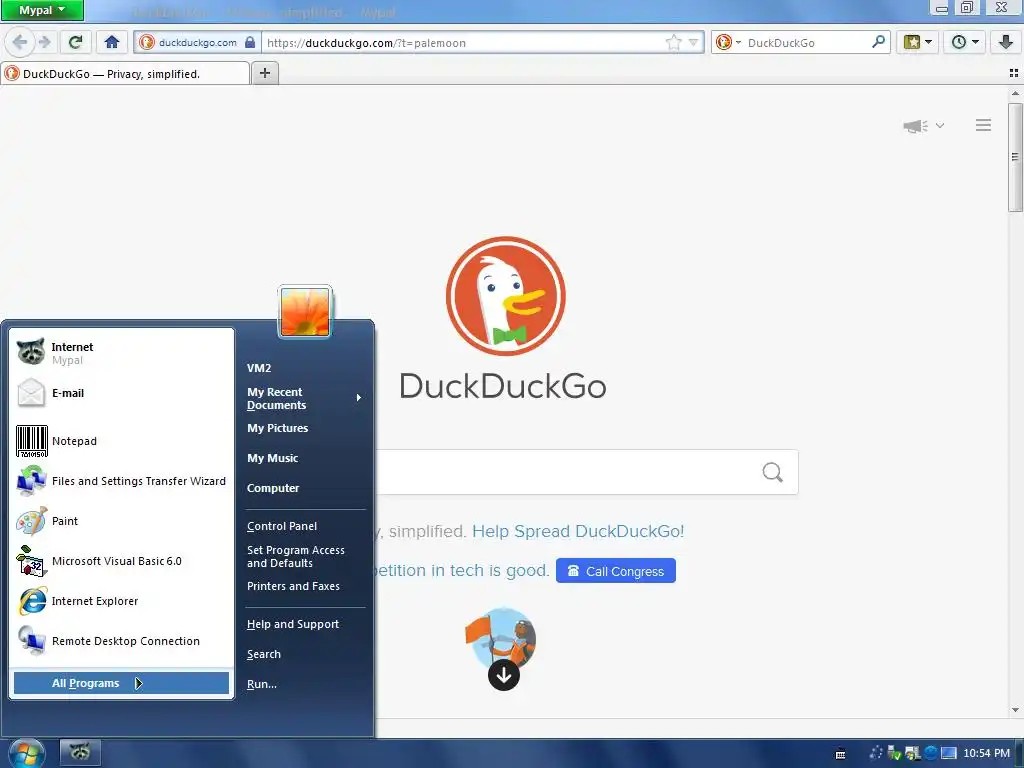The width and height of the screenshot is (1024, 768).
Task: Click the Windows Start orb
Action: (25, 754)
